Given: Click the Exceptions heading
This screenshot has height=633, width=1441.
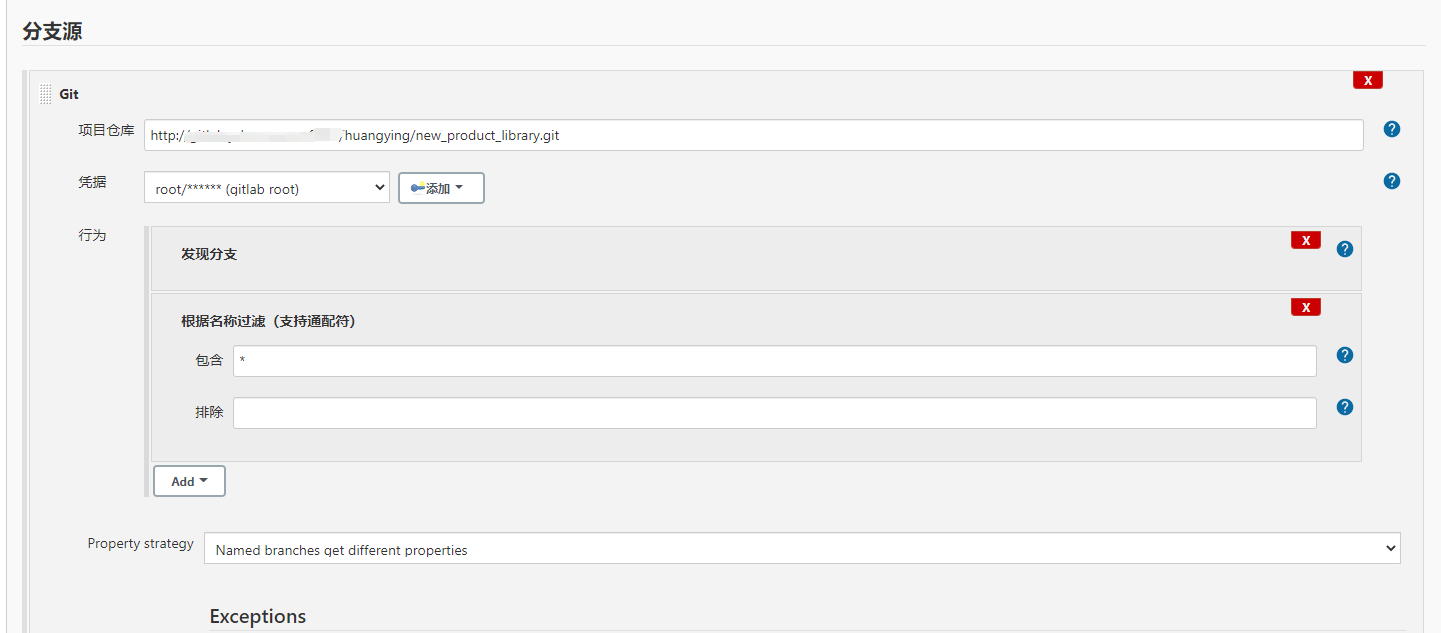Looking at the screenshot, I should [x=257, y=616].
